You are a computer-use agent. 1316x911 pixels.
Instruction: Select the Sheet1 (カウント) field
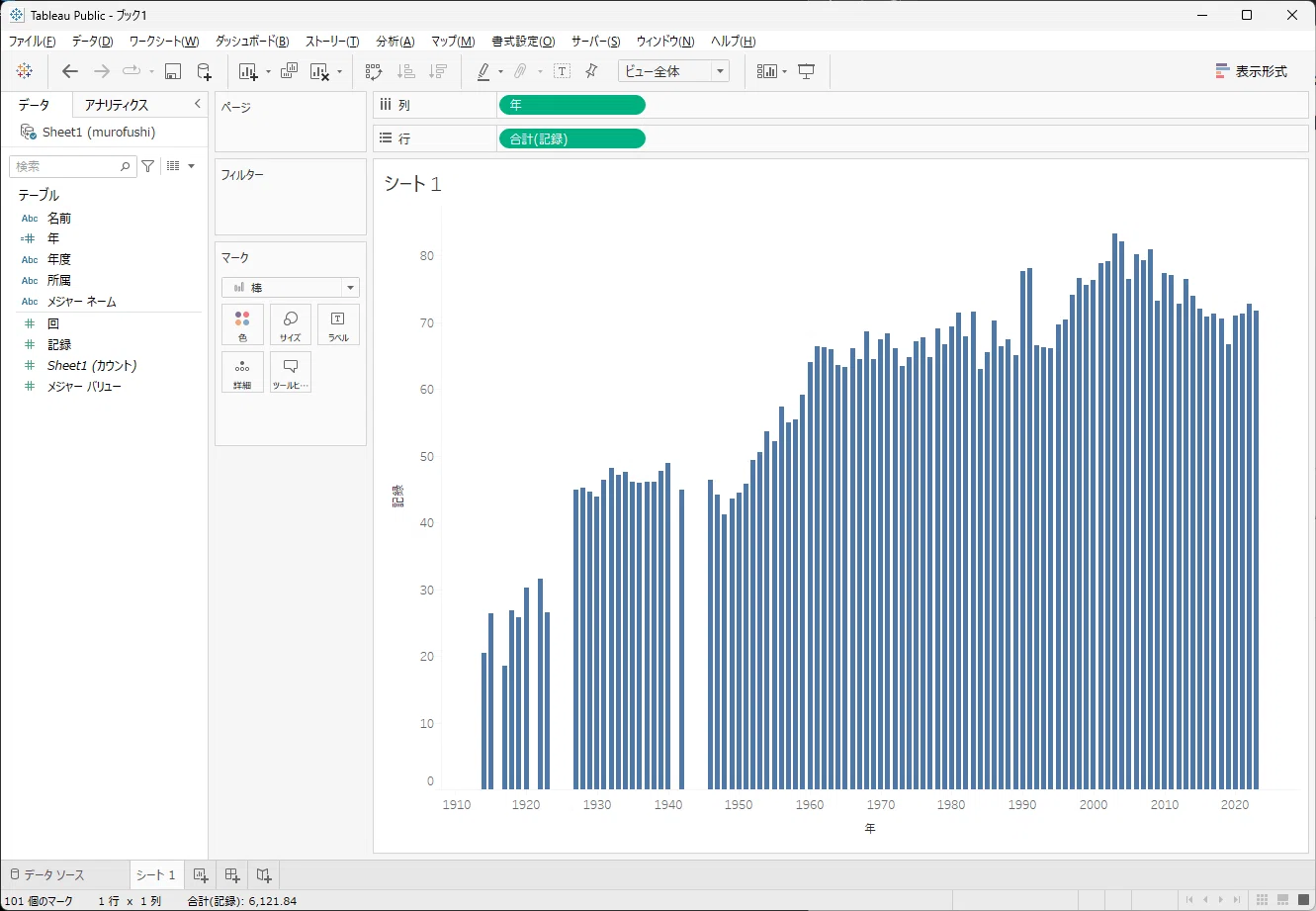[x=92, y=366]
